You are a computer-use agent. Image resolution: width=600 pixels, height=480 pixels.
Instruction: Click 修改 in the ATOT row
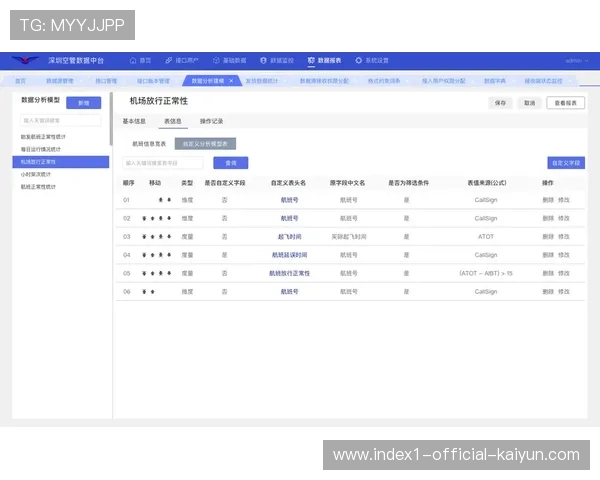click(564, 237)
